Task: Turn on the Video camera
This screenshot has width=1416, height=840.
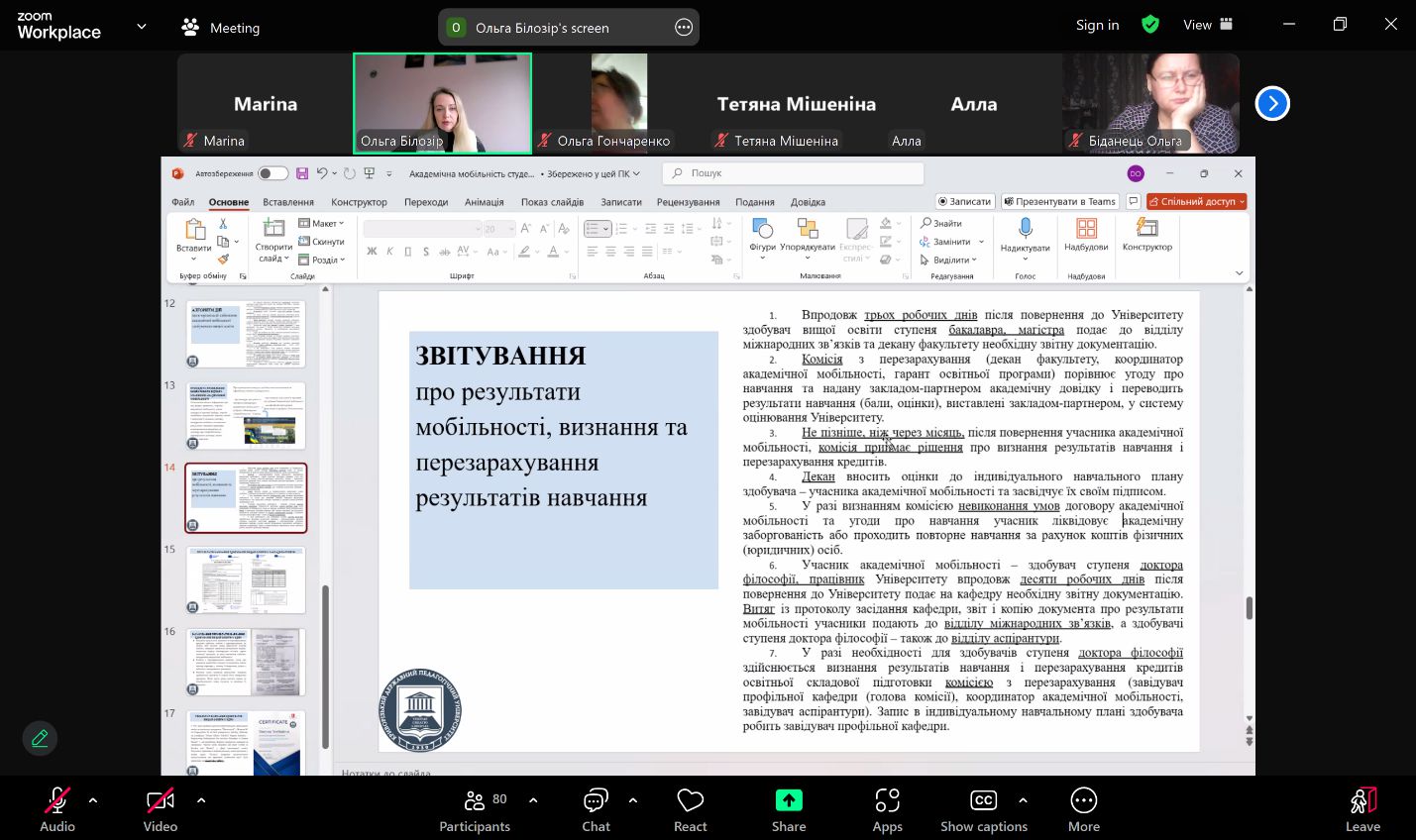Action: coord(160,809)
